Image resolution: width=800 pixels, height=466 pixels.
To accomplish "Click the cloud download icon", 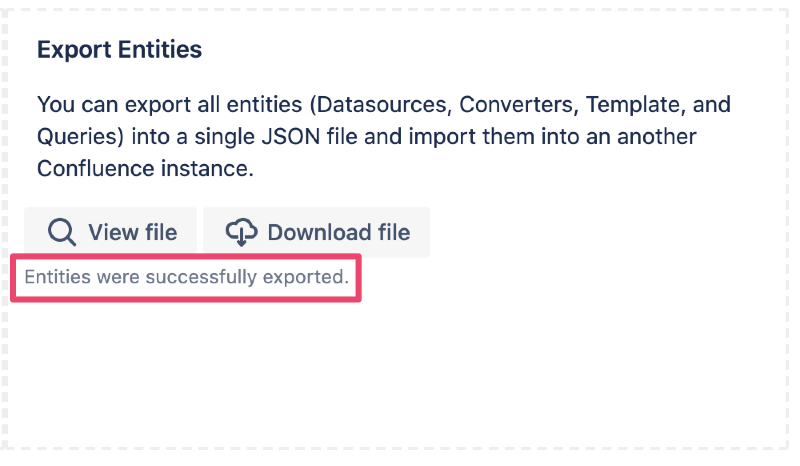I will coord(242,233).
